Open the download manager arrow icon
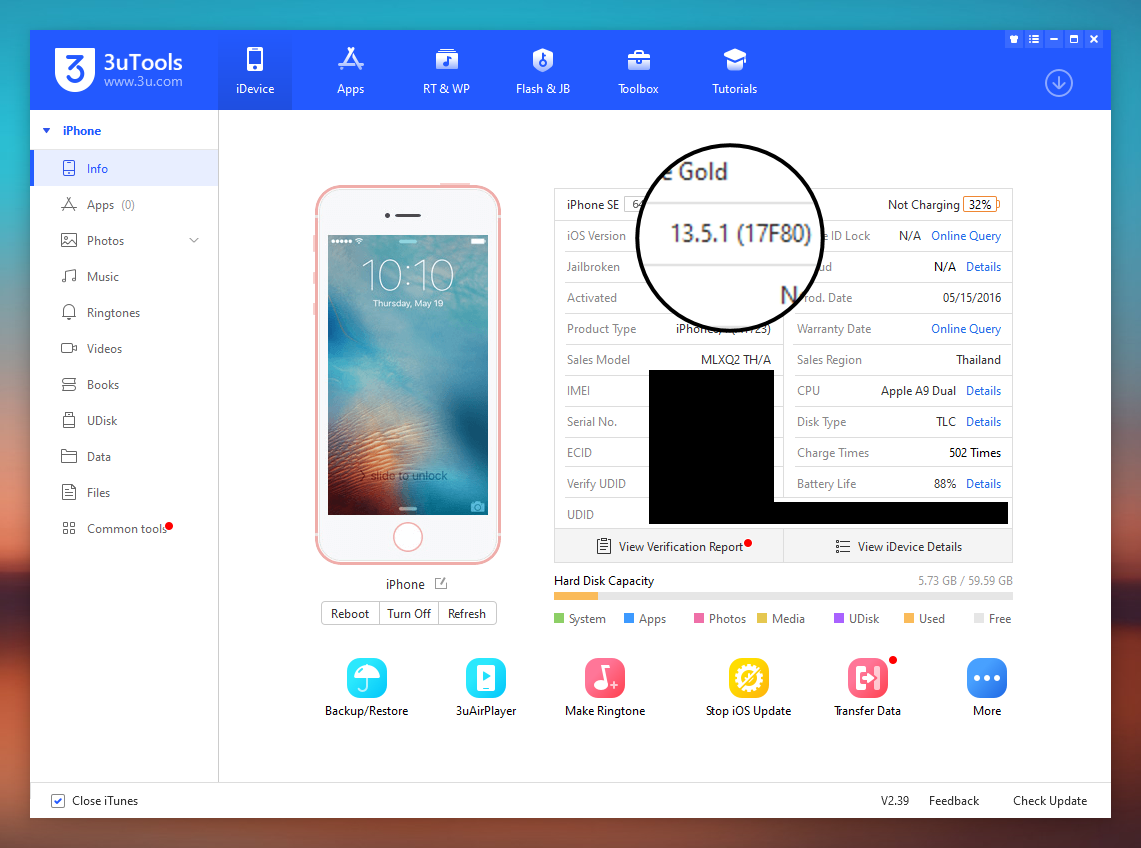The image size is (1141, 848). [1058, 83]
